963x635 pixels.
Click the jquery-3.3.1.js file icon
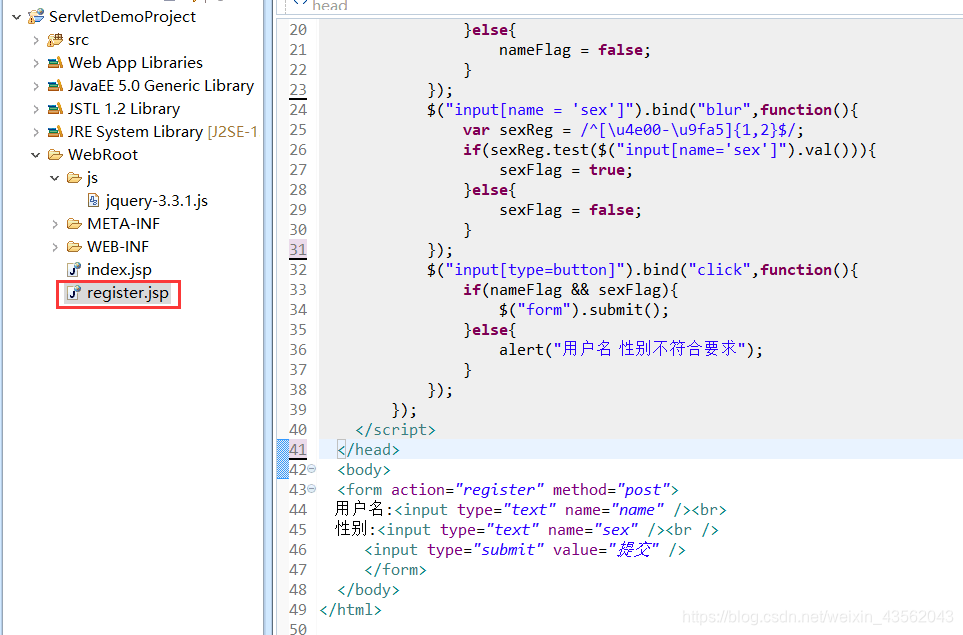click(x=93, y=200)
